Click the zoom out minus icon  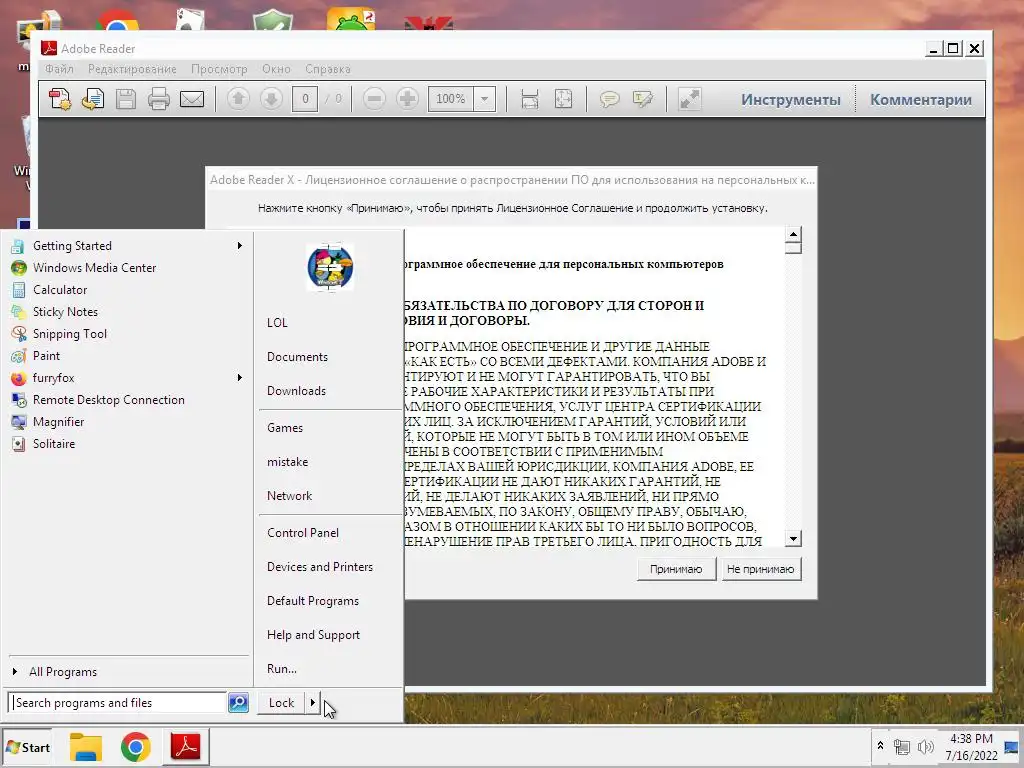point(374,99)
